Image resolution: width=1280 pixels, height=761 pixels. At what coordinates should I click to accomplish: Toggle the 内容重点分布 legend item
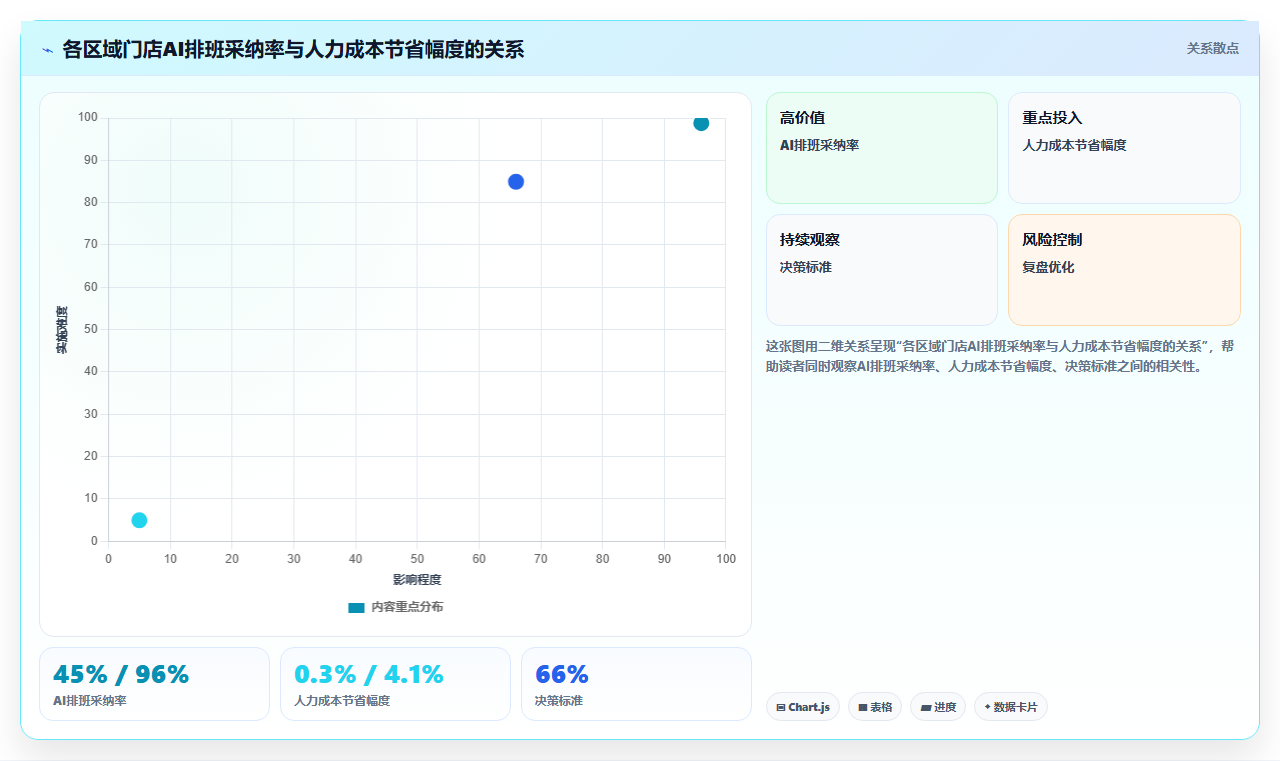point(395,607)
